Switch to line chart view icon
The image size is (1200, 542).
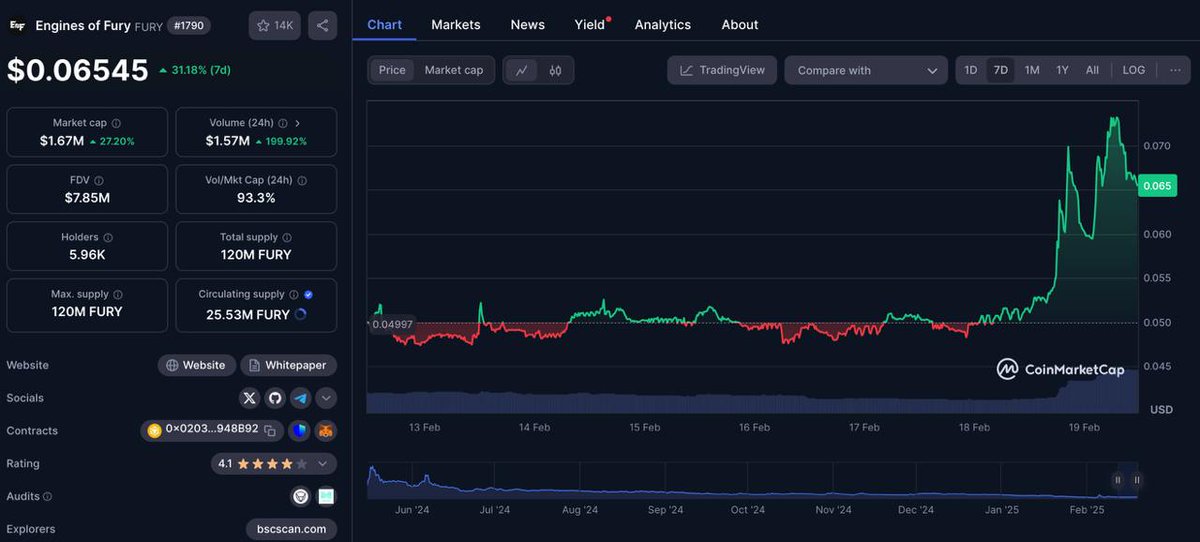pos(522,70)
